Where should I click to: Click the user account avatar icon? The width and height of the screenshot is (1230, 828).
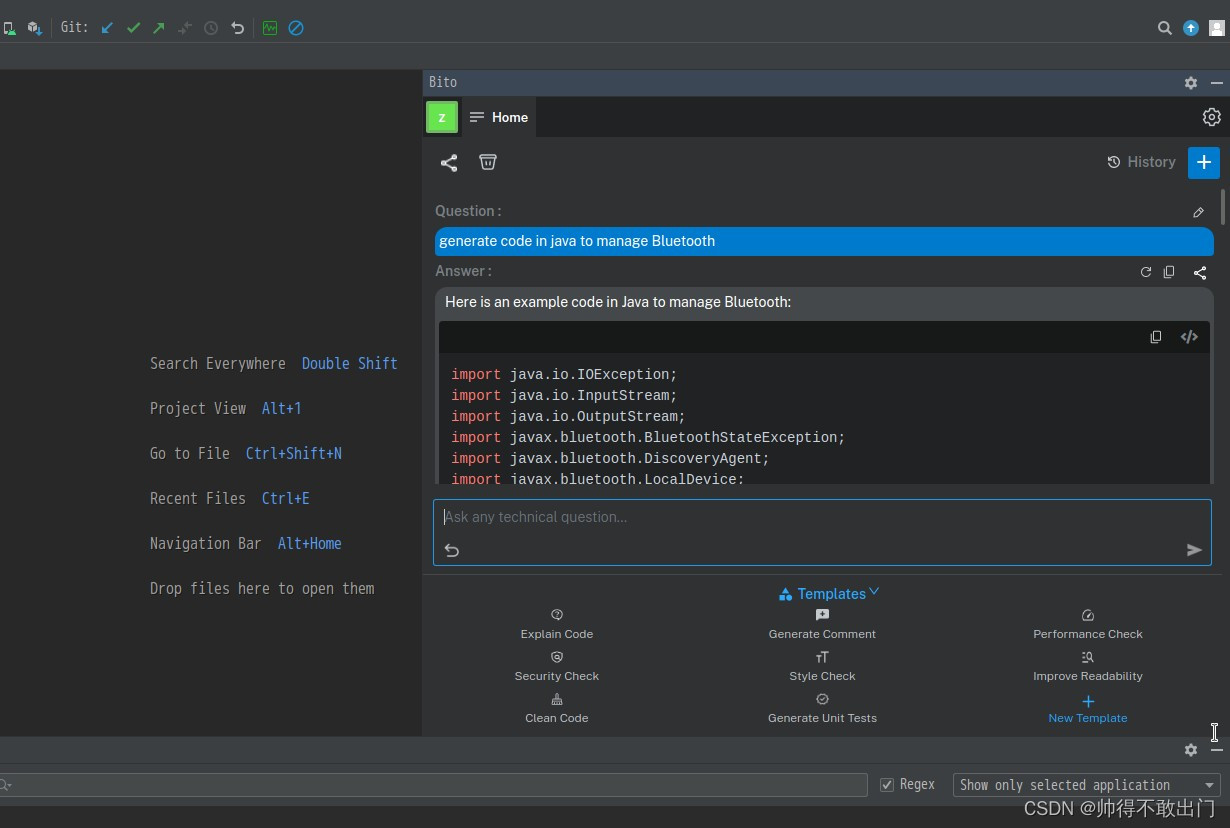pos(1217,28)
